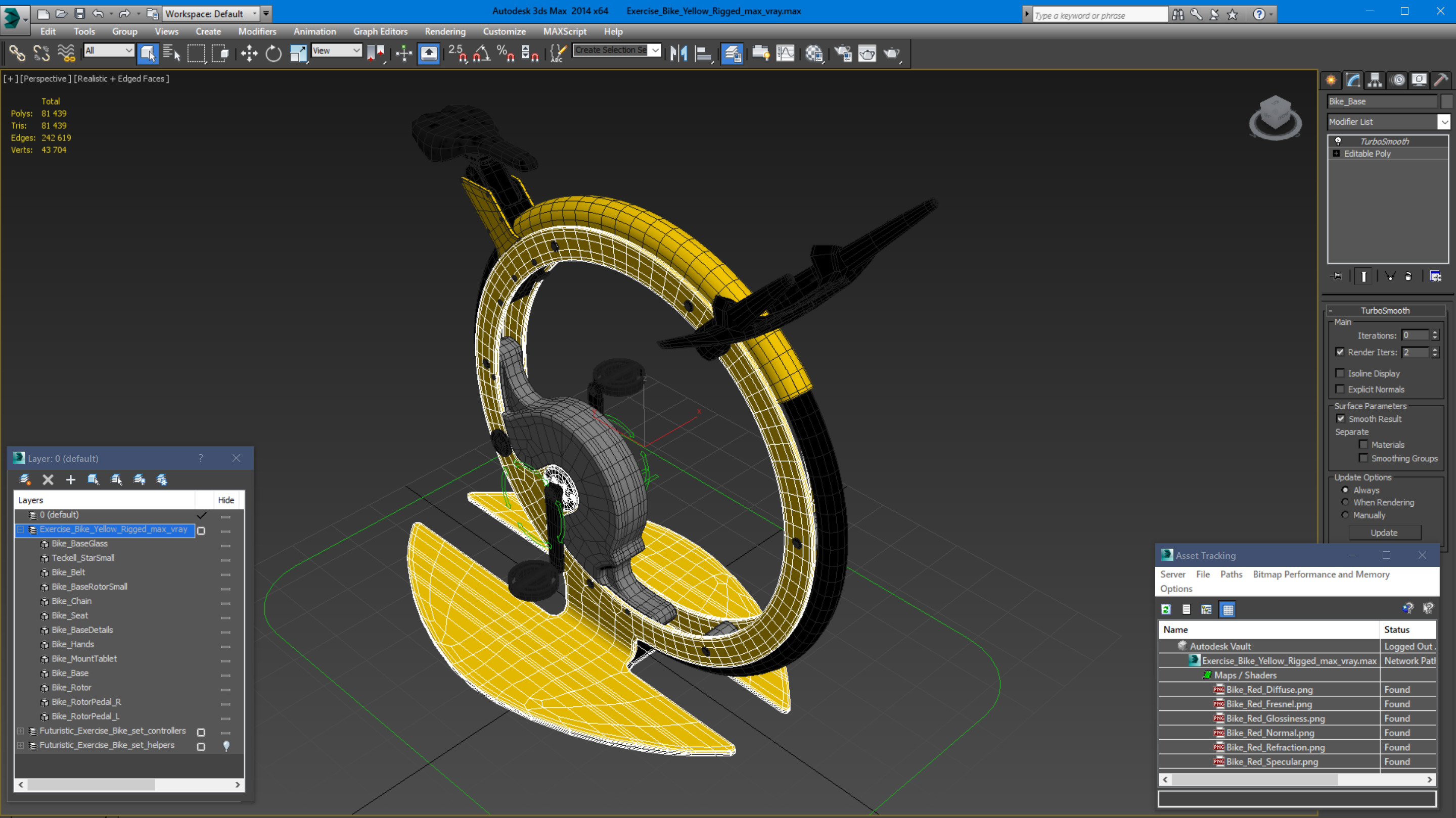
Task: Expand the Futuristic_Exercise_Bike_set_helpers layer
Action: (20, 746)
